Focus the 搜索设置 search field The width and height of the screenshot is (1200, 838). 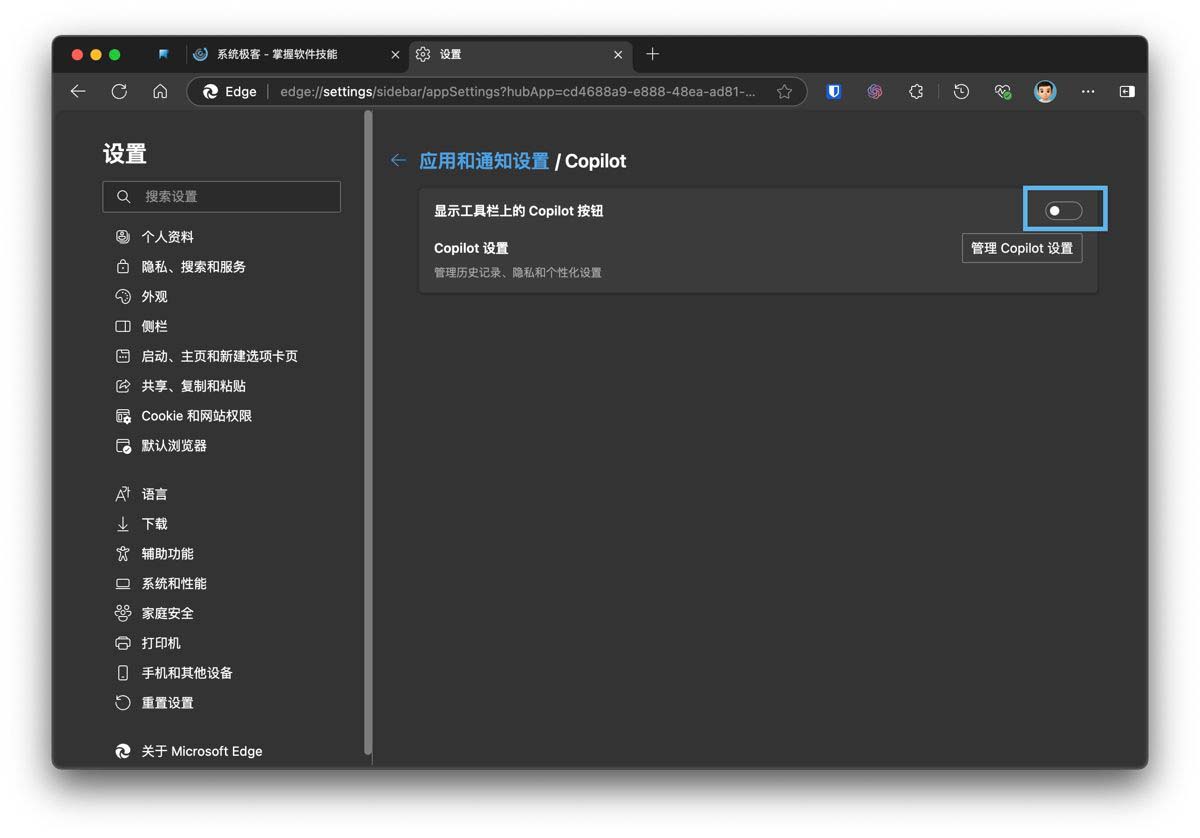click(221, 197)
